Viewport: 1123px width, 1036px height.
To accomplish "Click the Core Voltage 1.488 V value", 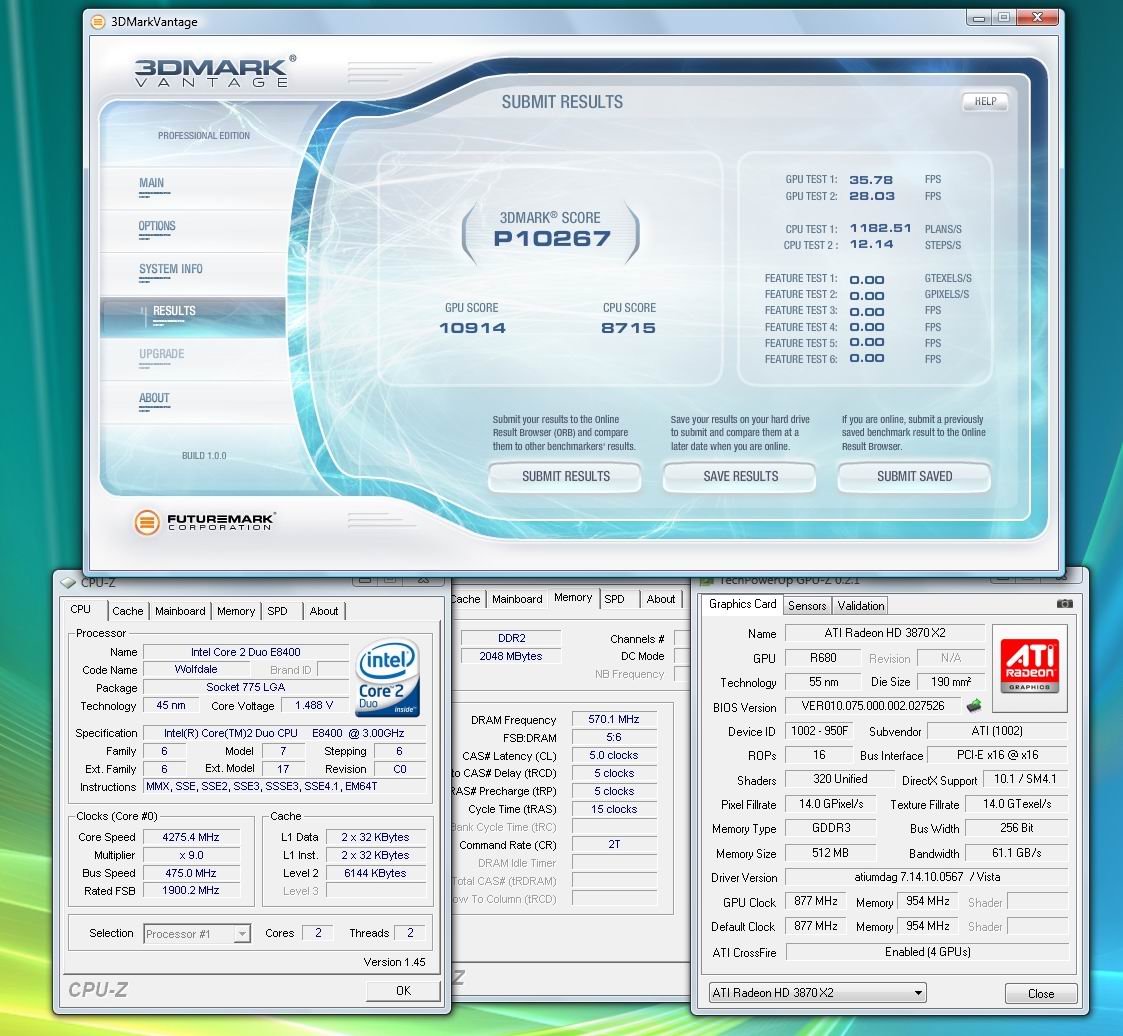I will point(314,705).
